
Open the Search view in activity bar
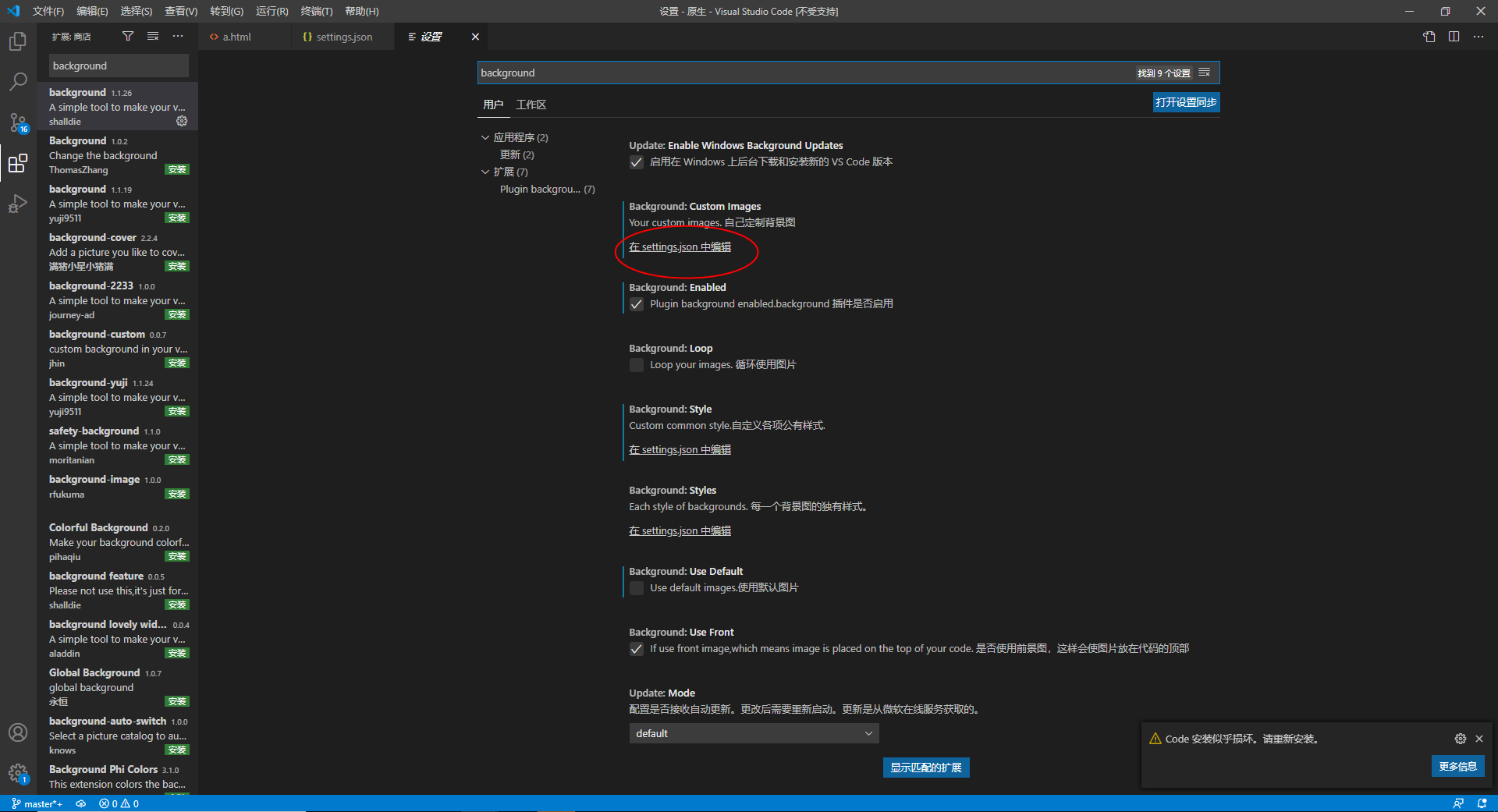click(x=18, y=82)
